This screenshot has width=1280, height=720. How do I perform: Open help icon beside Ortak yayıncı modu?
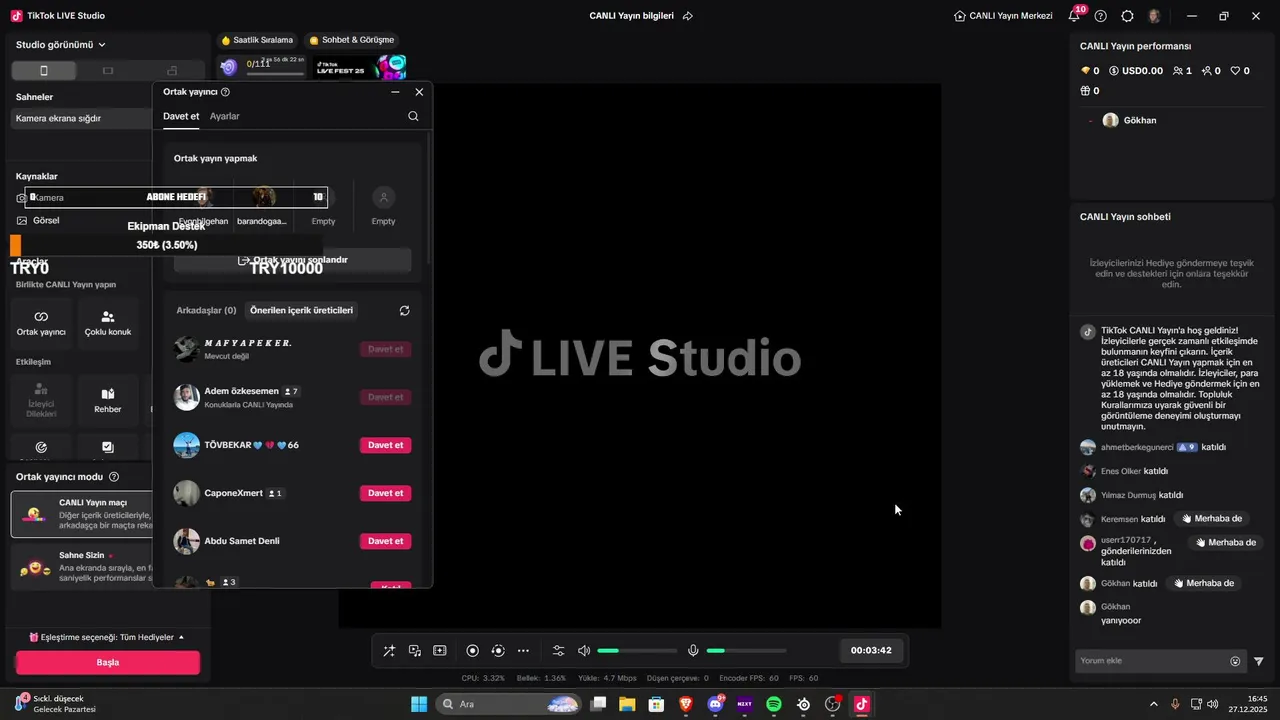tap(114, 477)
